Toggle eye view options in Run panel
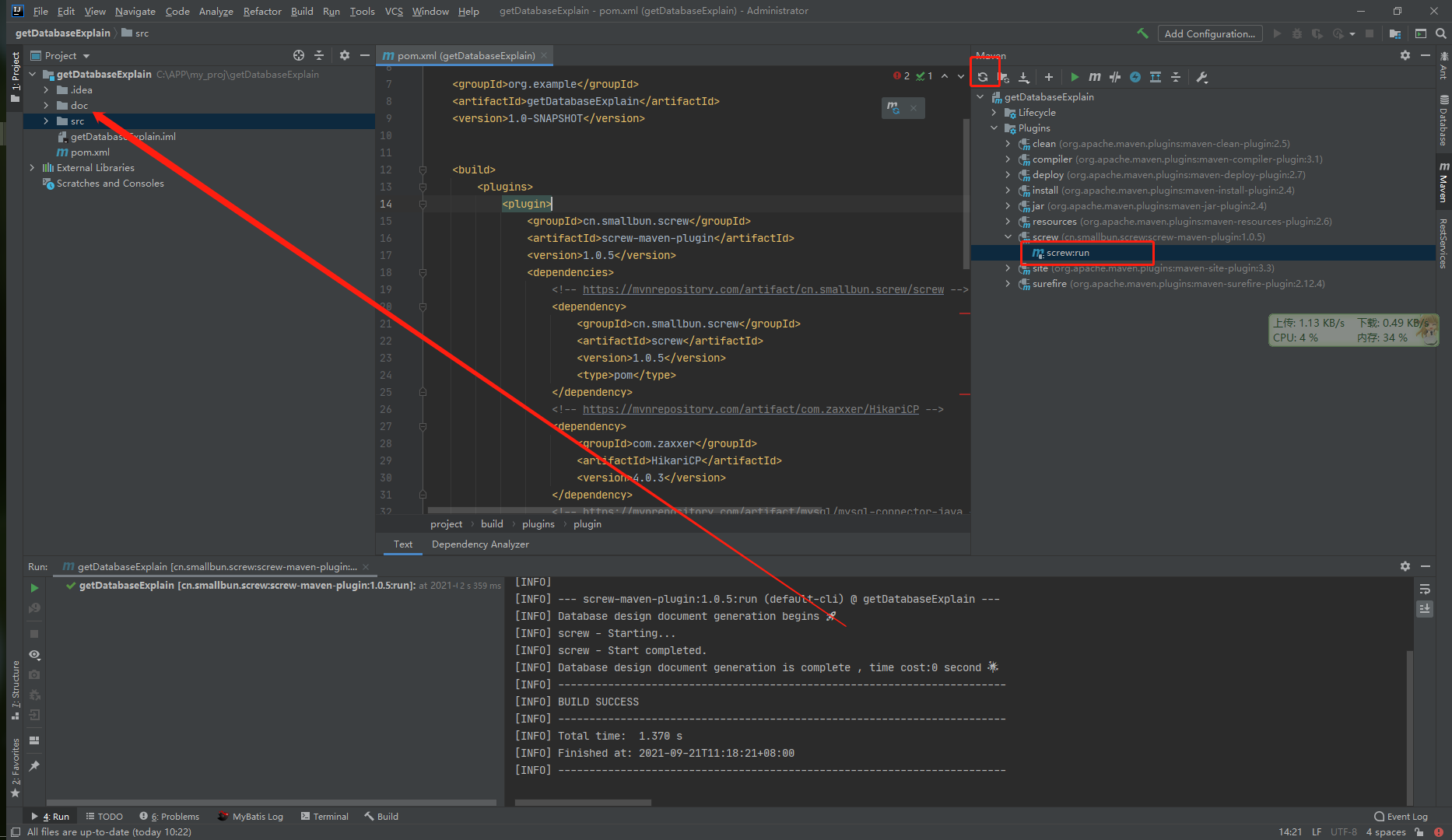The height and width of the screenshot is (840, 1452). pyautogui.click(x=34, y=655)
